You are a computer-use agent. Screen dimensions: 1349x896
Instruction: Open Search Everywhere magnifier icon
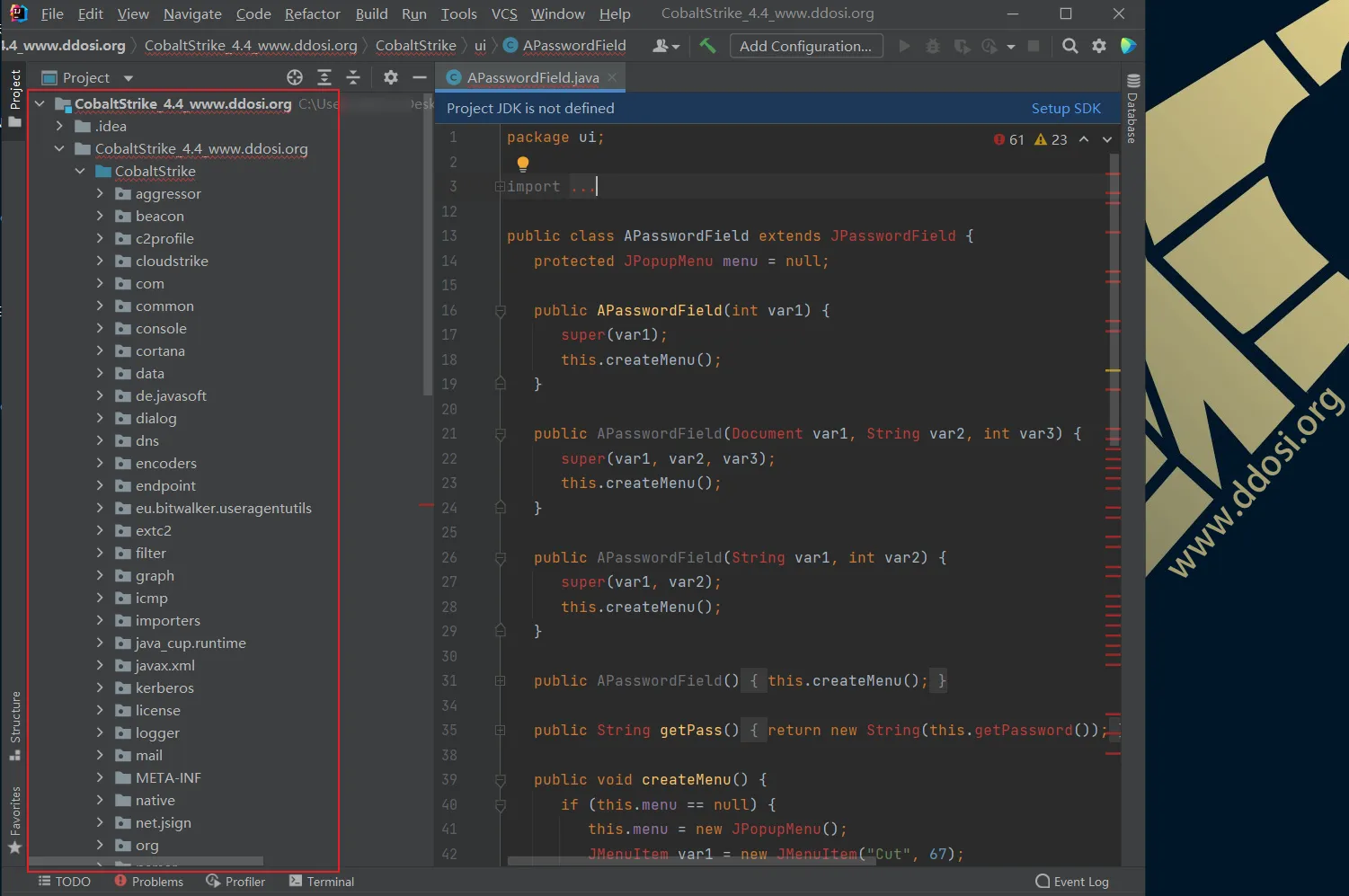pos(1069,46)
